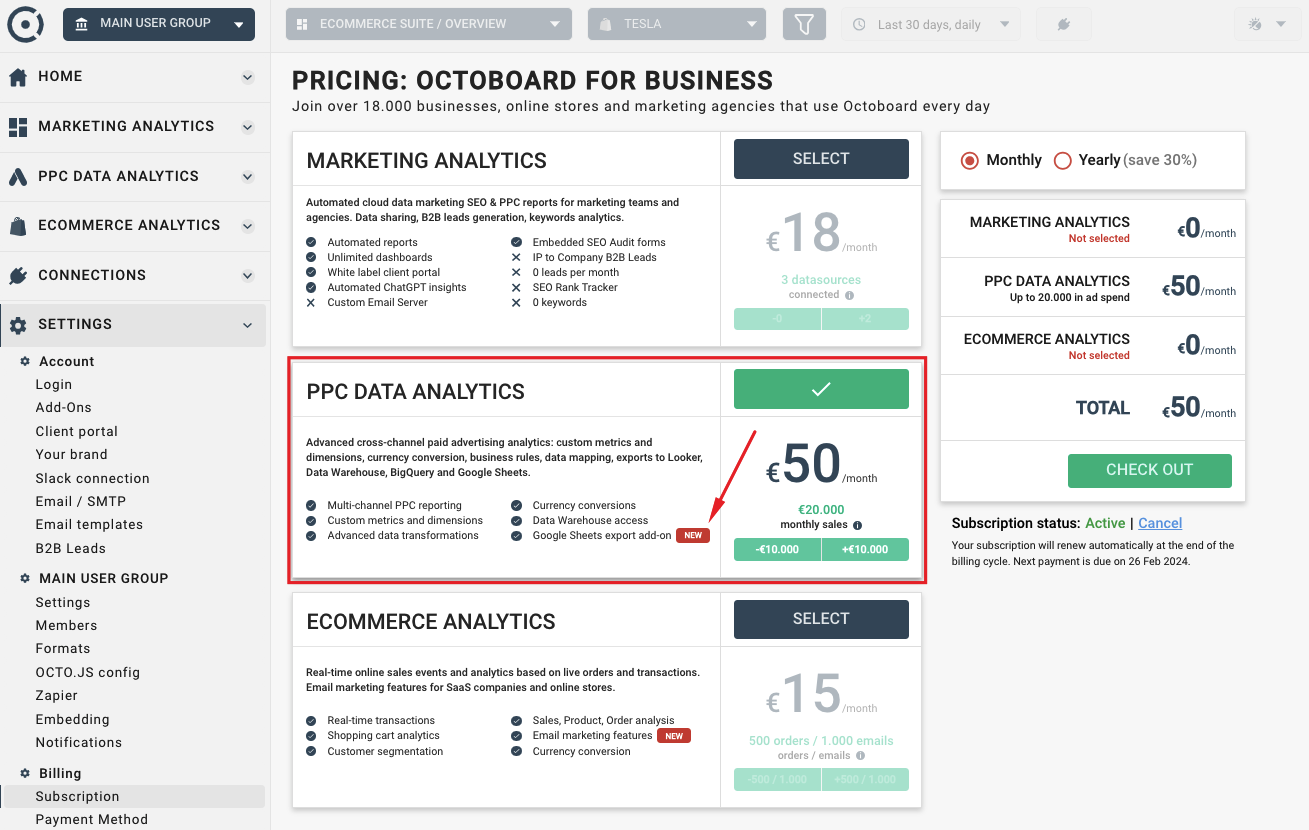Open the Embedding settings item

(x=73, y=719)
